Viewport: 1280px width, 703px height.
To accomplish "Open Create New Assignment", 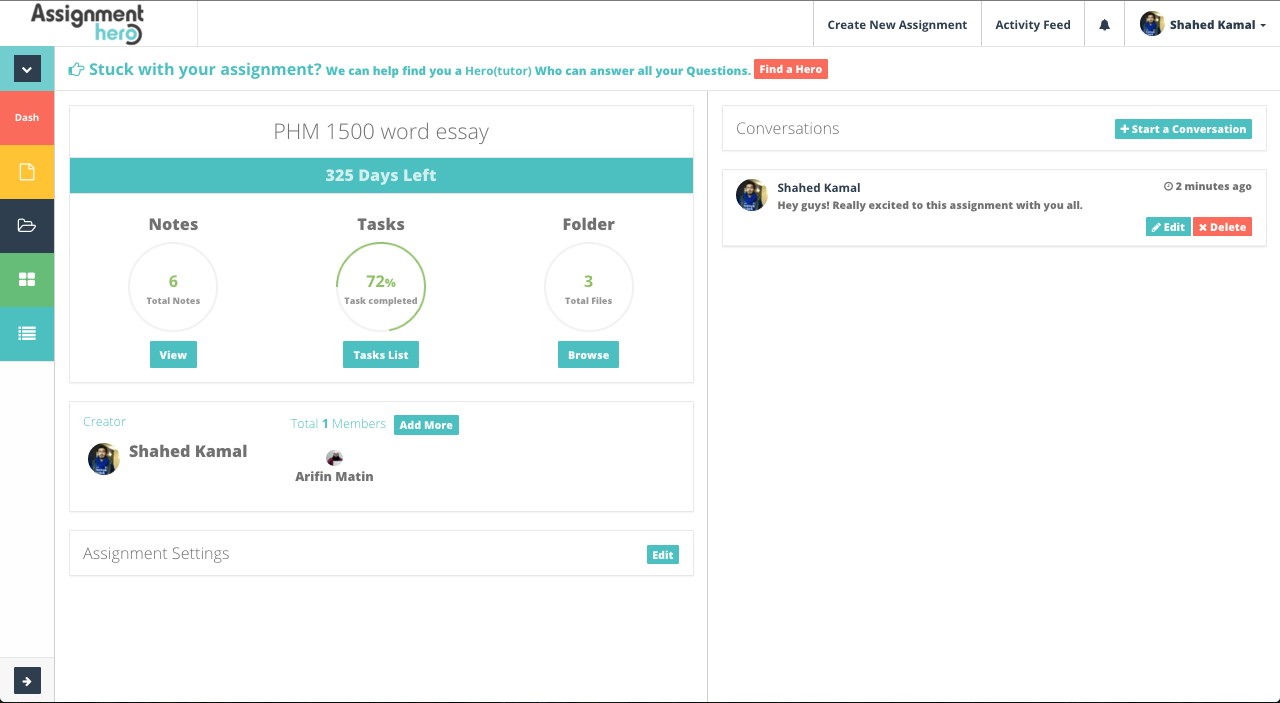I will click(x=896, y=24).
